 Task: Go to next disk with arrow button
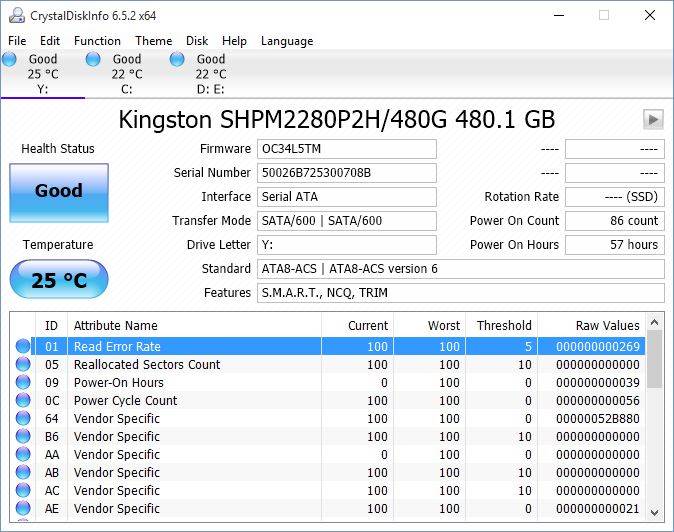click(x=653, y=119)
